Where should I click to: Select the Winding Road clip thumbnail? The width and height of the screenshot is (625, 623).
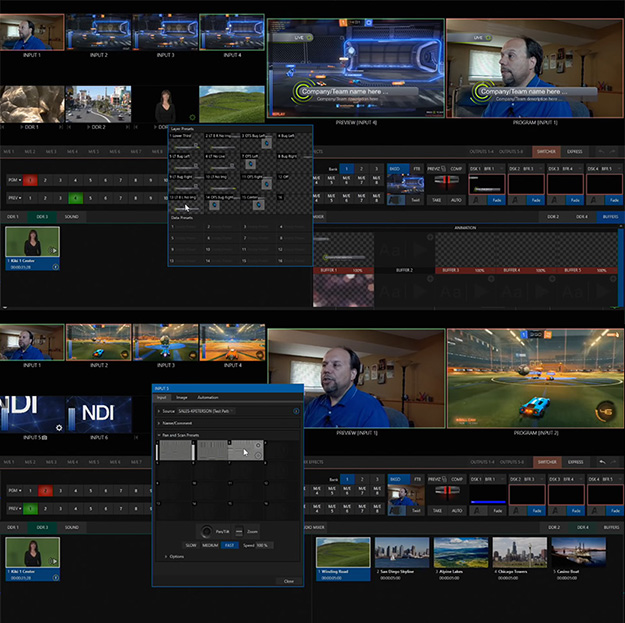coord(342,552)
